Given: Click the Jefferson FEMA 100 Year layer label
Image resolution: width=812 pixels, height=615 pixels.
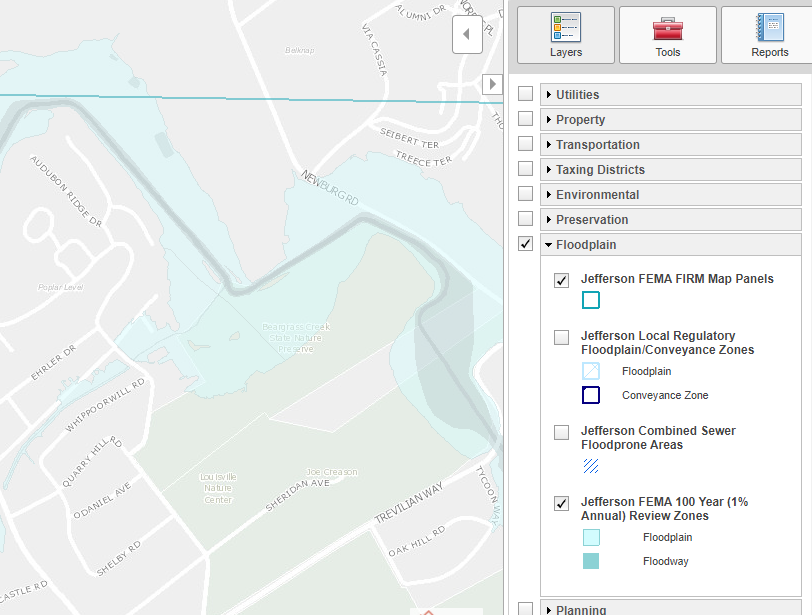Looking at the screenshot, I should click(x=664, y=509).
